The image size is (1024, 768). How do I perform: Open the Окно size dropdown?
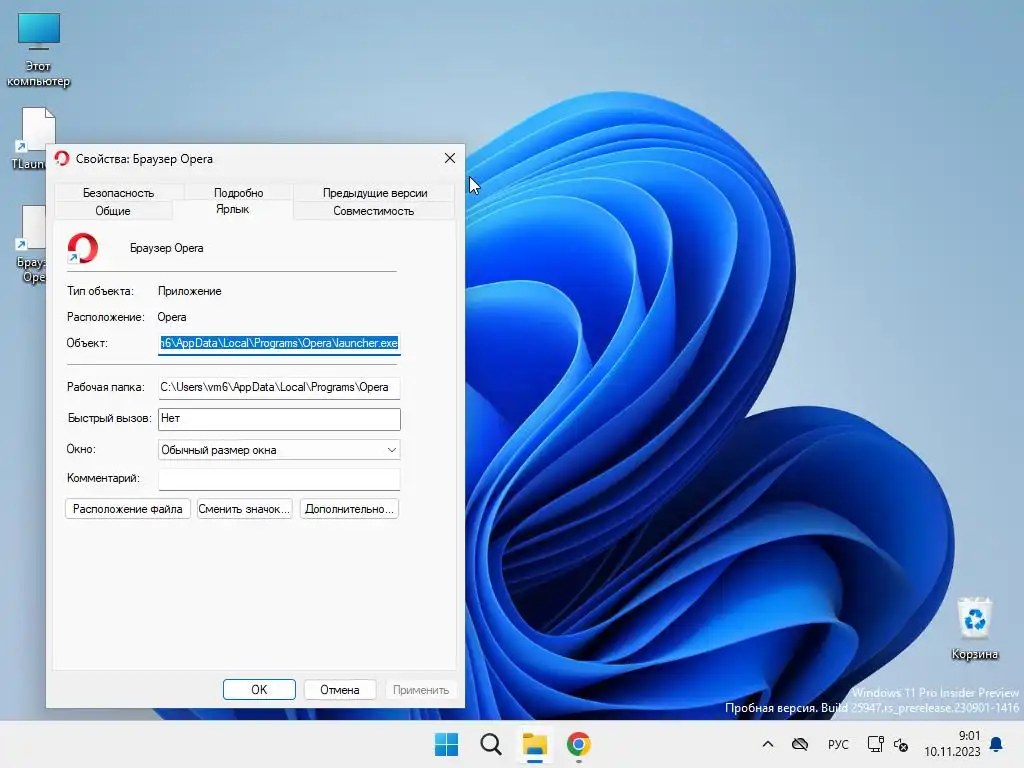279,449
